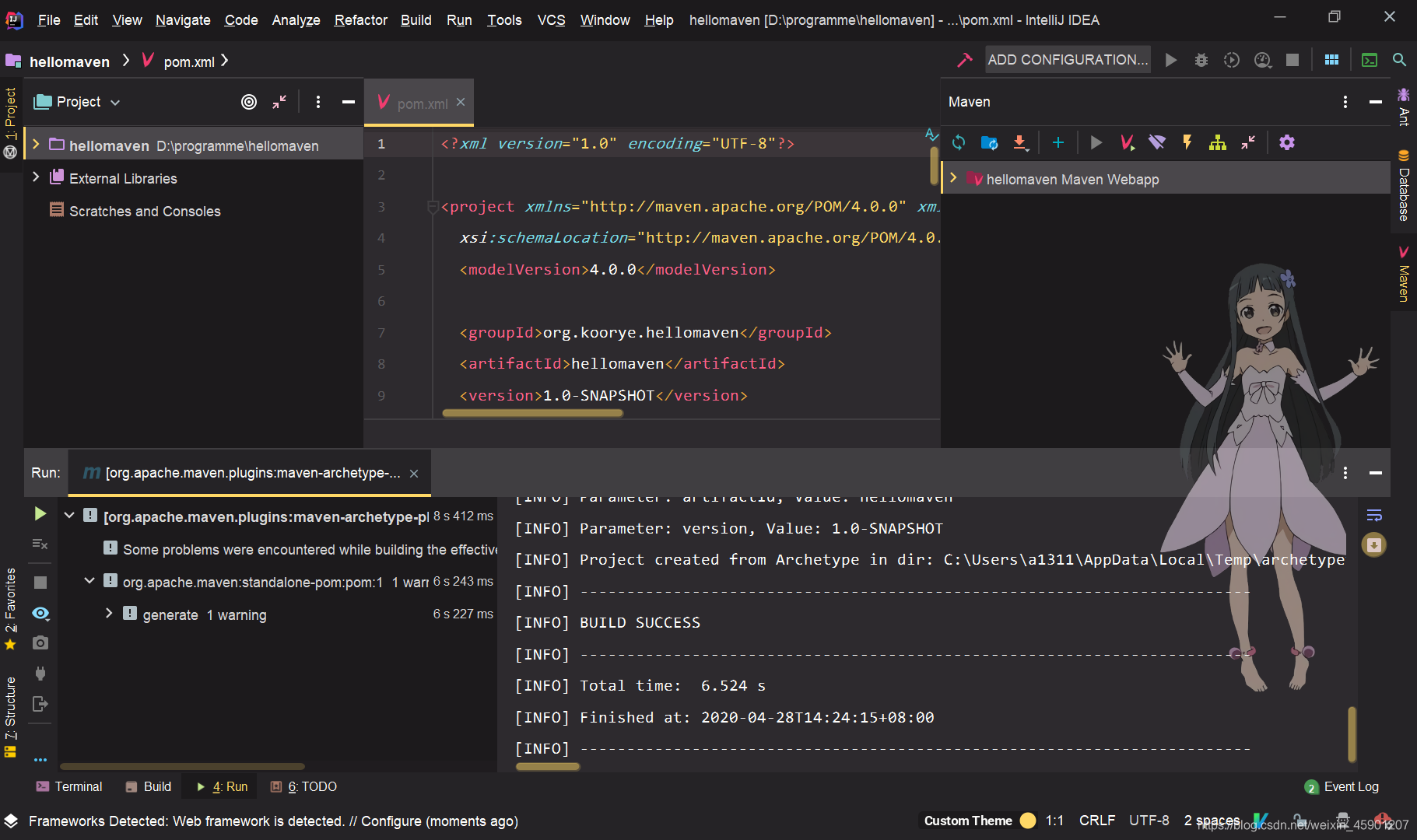Toggle soft-wrap in console output
Viewport: 1417px width, 840px height.
click(x=1374, y=515)
